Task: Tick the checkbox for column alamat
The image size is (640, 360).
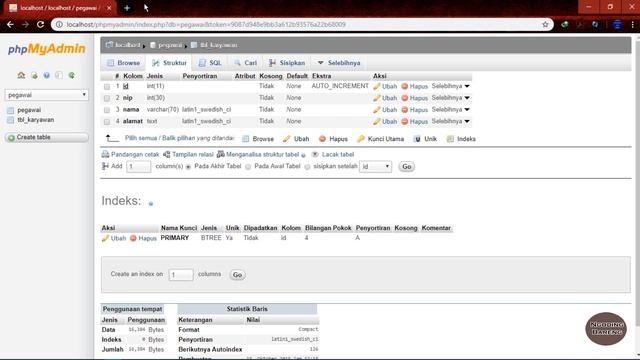Action: (x=107, y=122)
